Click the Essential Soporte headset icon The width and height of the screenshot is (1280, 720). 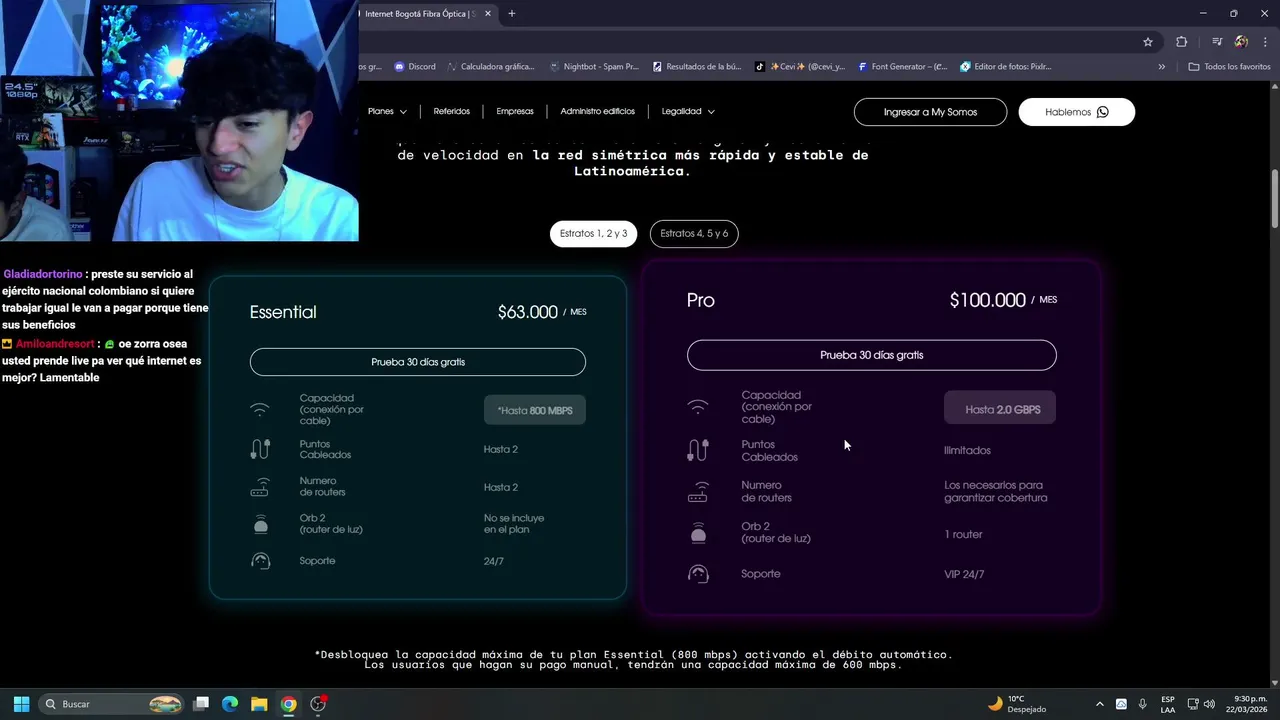[x=260, y=561]
